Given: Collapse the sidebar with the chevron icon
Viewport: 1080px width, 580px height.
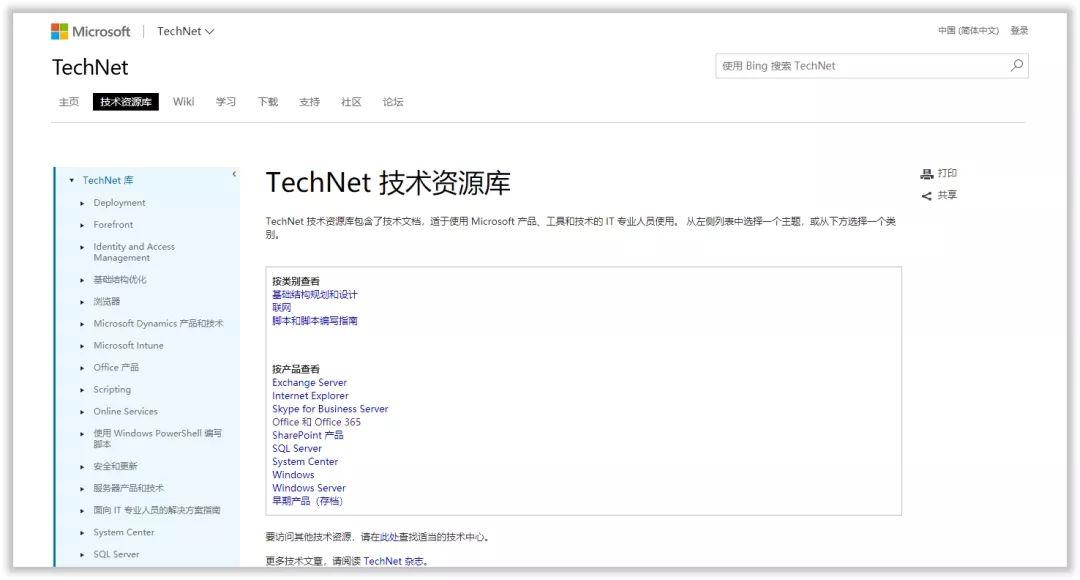Looking at the screenshot, I should point(237,172).
